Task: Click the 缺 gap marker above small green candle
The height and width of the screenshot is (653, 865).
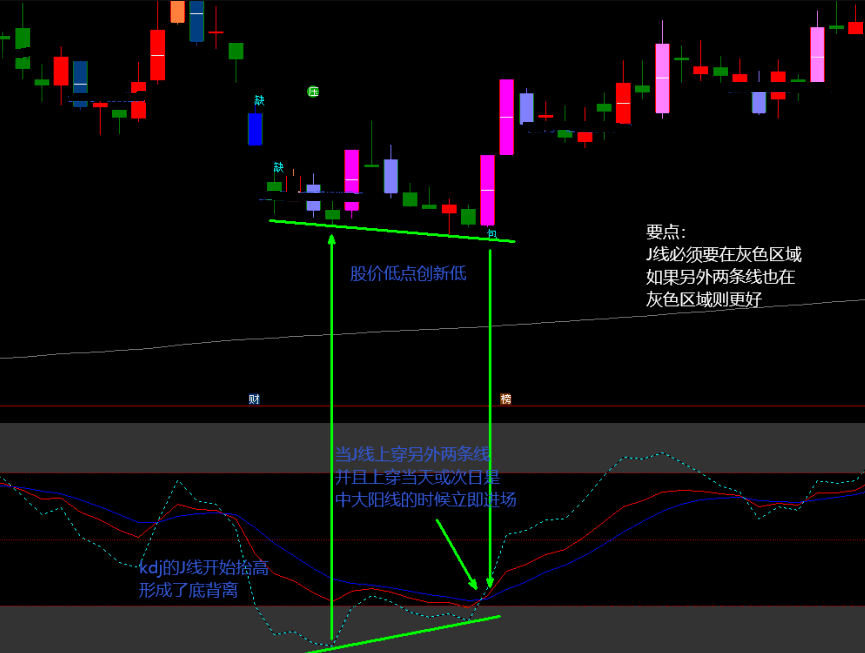Action: click(279, 167)
